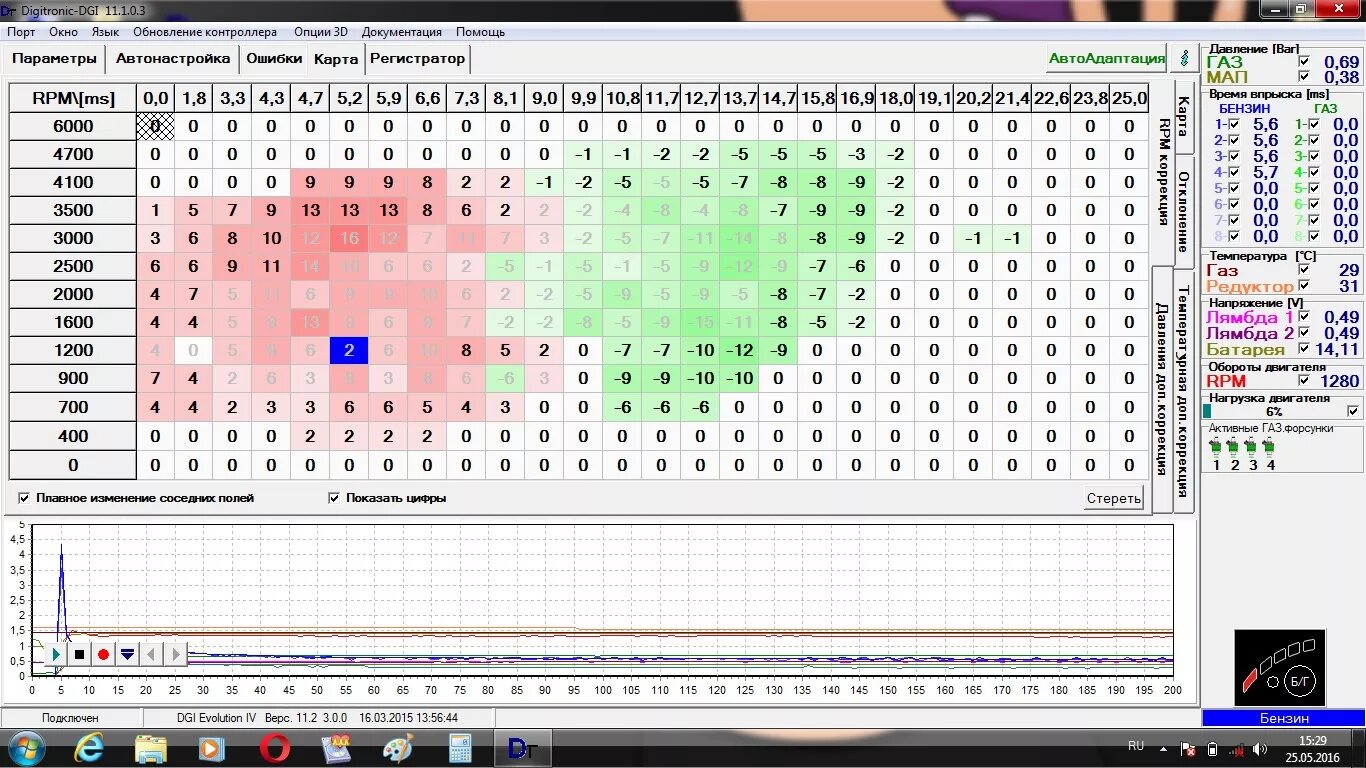Start recording with the red circle button
1366x768 pixels.
pyautogui.click(x=103, y=654)
